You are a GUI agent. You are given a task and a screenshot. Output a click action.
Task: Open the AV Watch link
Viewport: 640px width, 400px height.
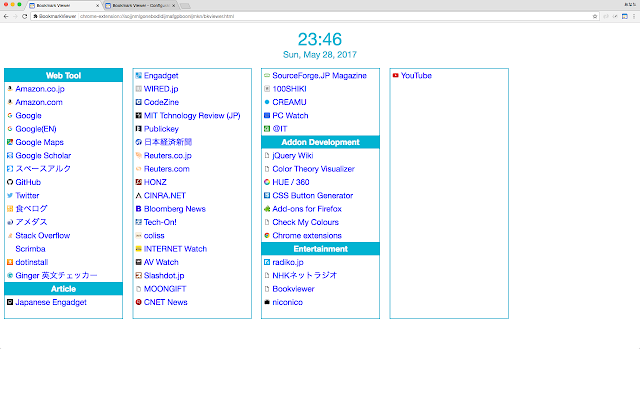tap(161, 262)
